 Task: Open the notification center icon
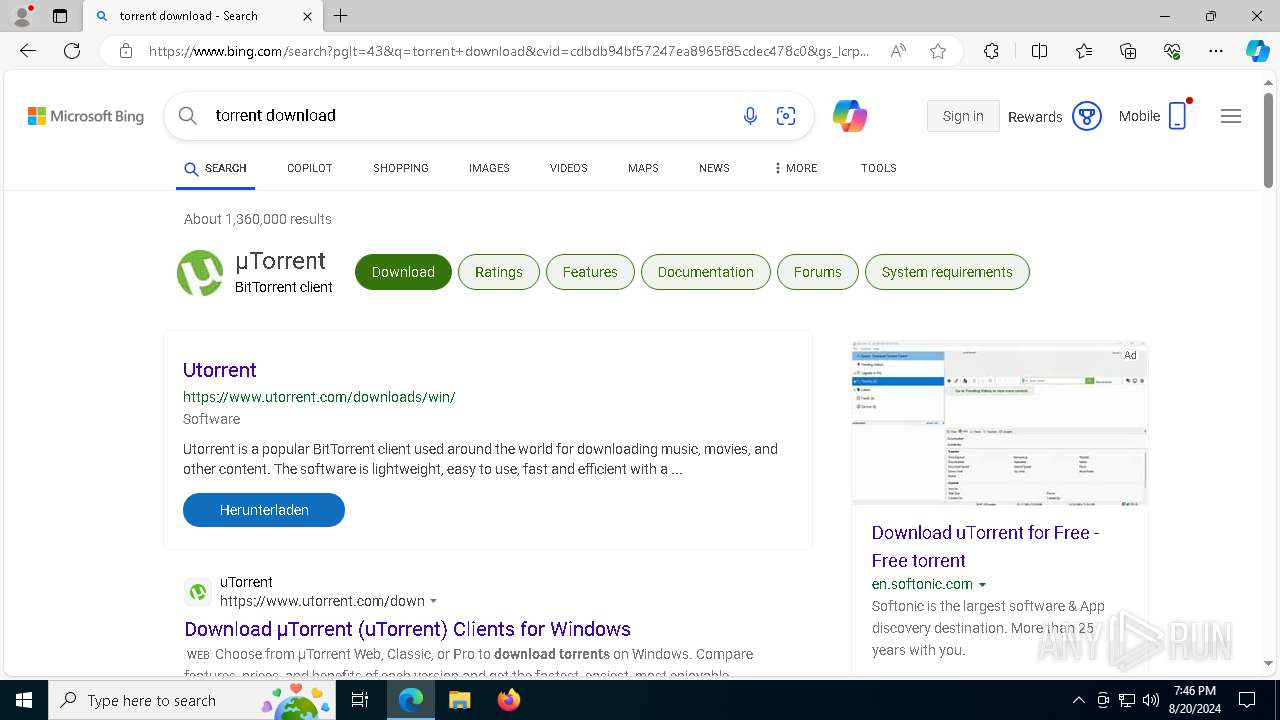(x=1247, y=700)
